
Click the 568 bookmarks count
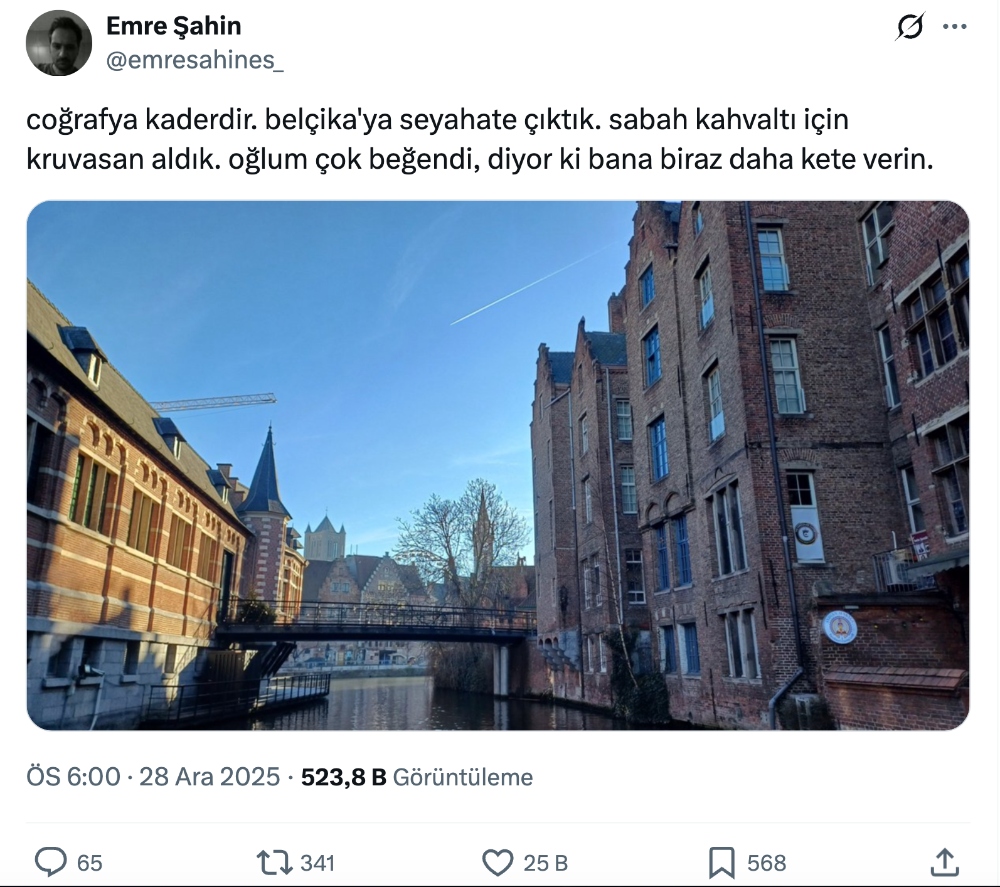click(767, 863)
